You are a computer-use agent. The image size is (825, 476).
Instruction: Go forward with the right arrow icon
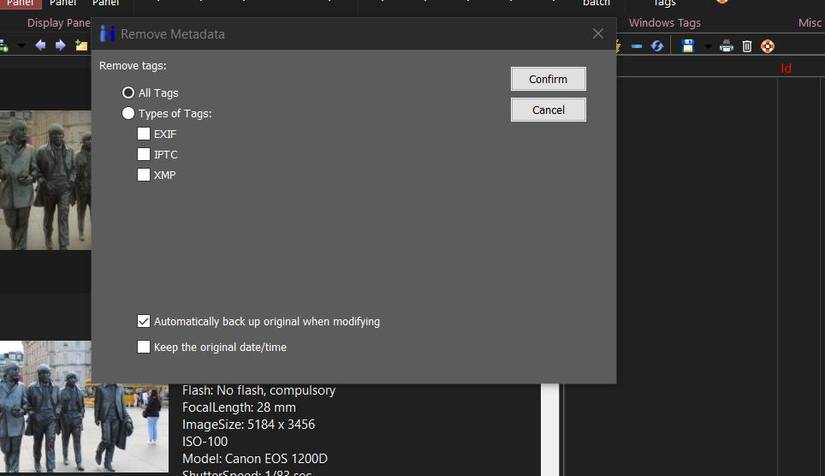coord(61,46)
